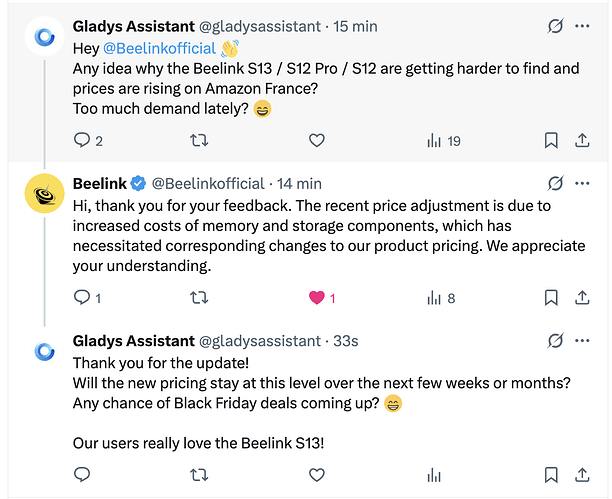
Task: Unlike Beelink's tweet with red heart
Action: (x=317, y=298)
